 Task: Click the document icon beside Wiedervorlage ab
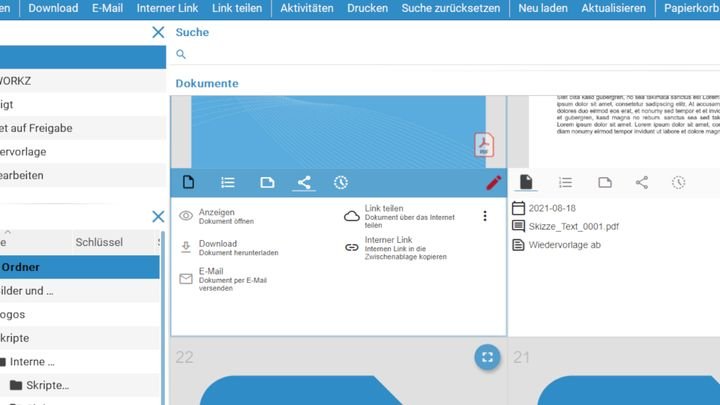pyautogui.click(x=518, y=245)
